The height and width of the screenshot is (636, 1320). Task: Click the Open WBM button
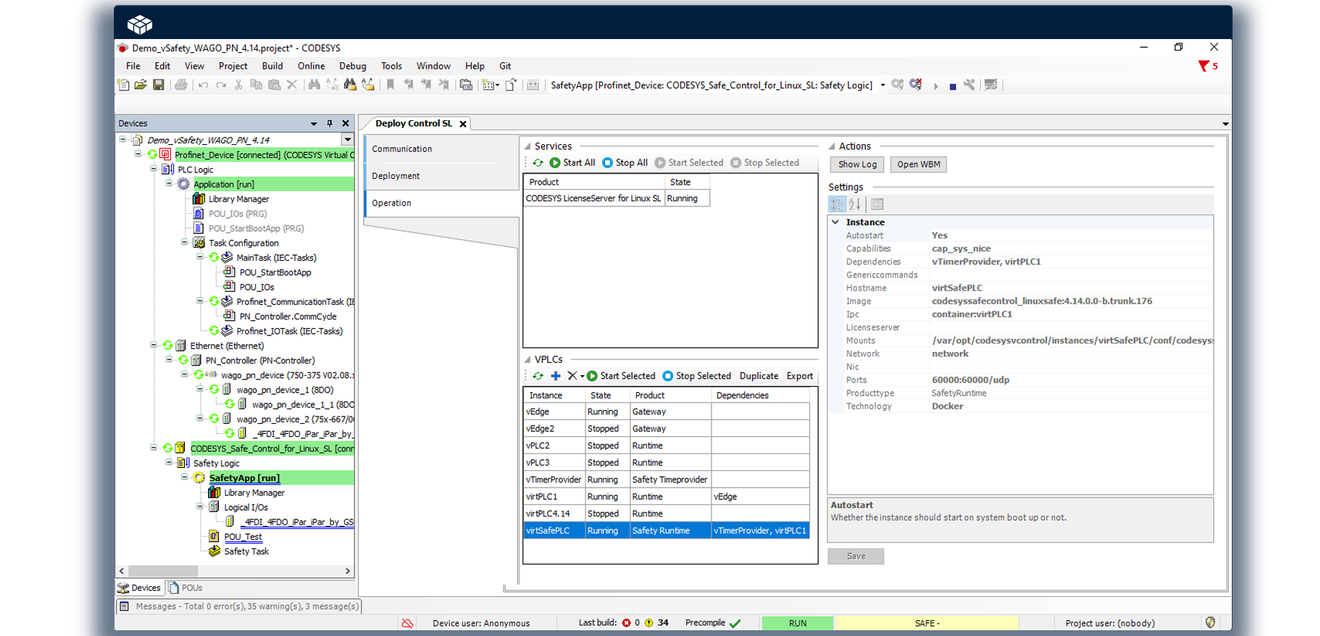click(917, 164)
